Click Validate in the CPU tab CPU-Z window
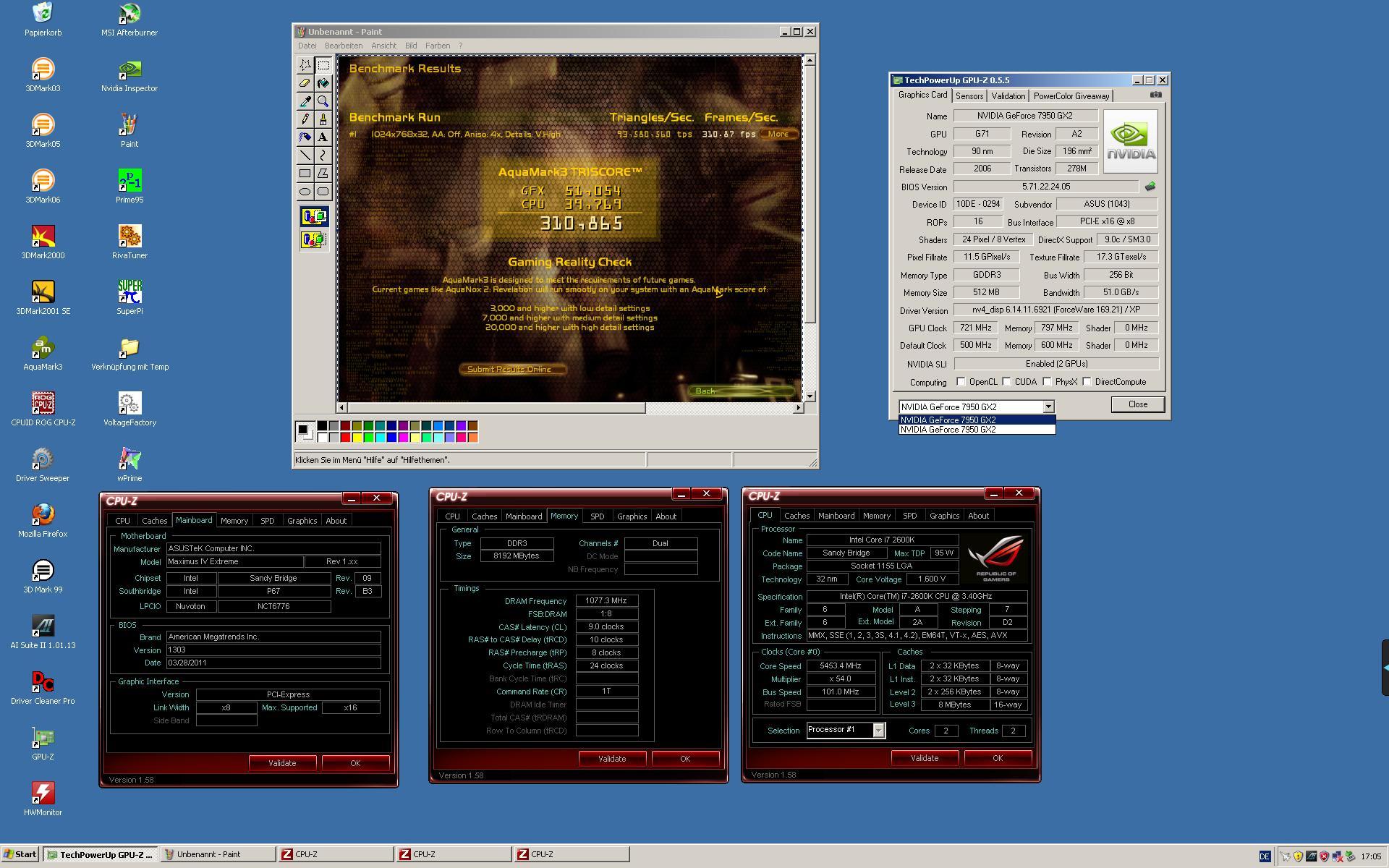 click(925, 758)
